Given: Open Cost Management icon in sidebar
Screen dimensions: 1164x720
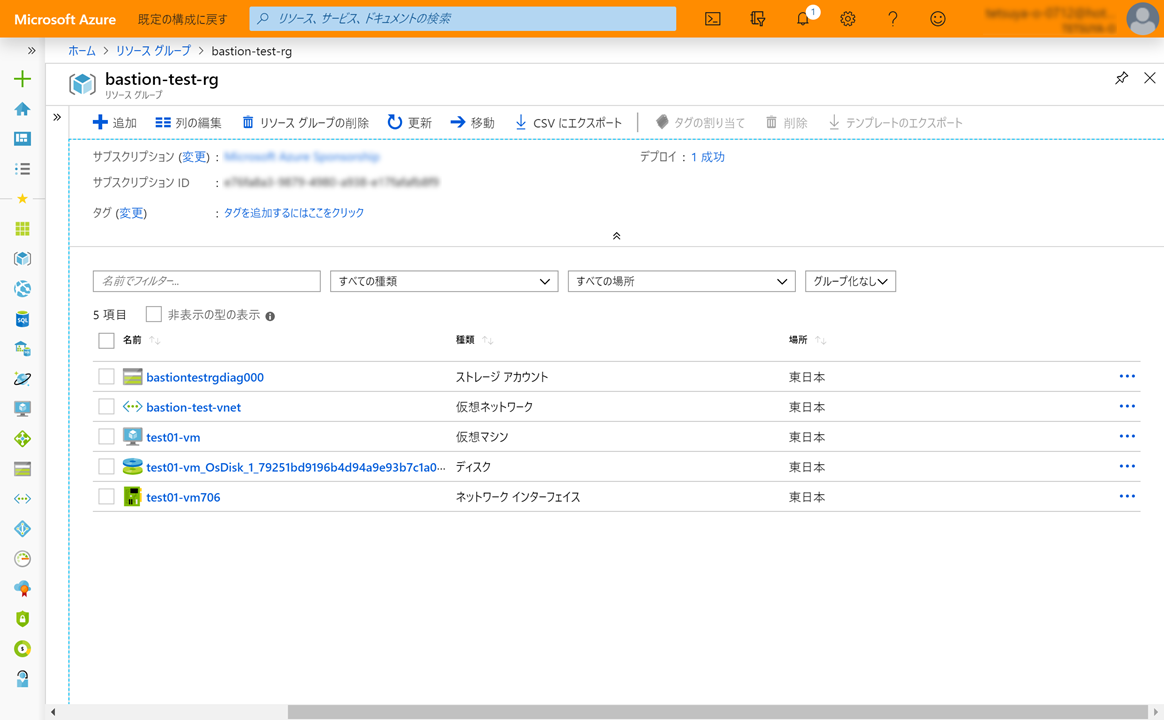Looking at the screenshot, I should 22,649.
